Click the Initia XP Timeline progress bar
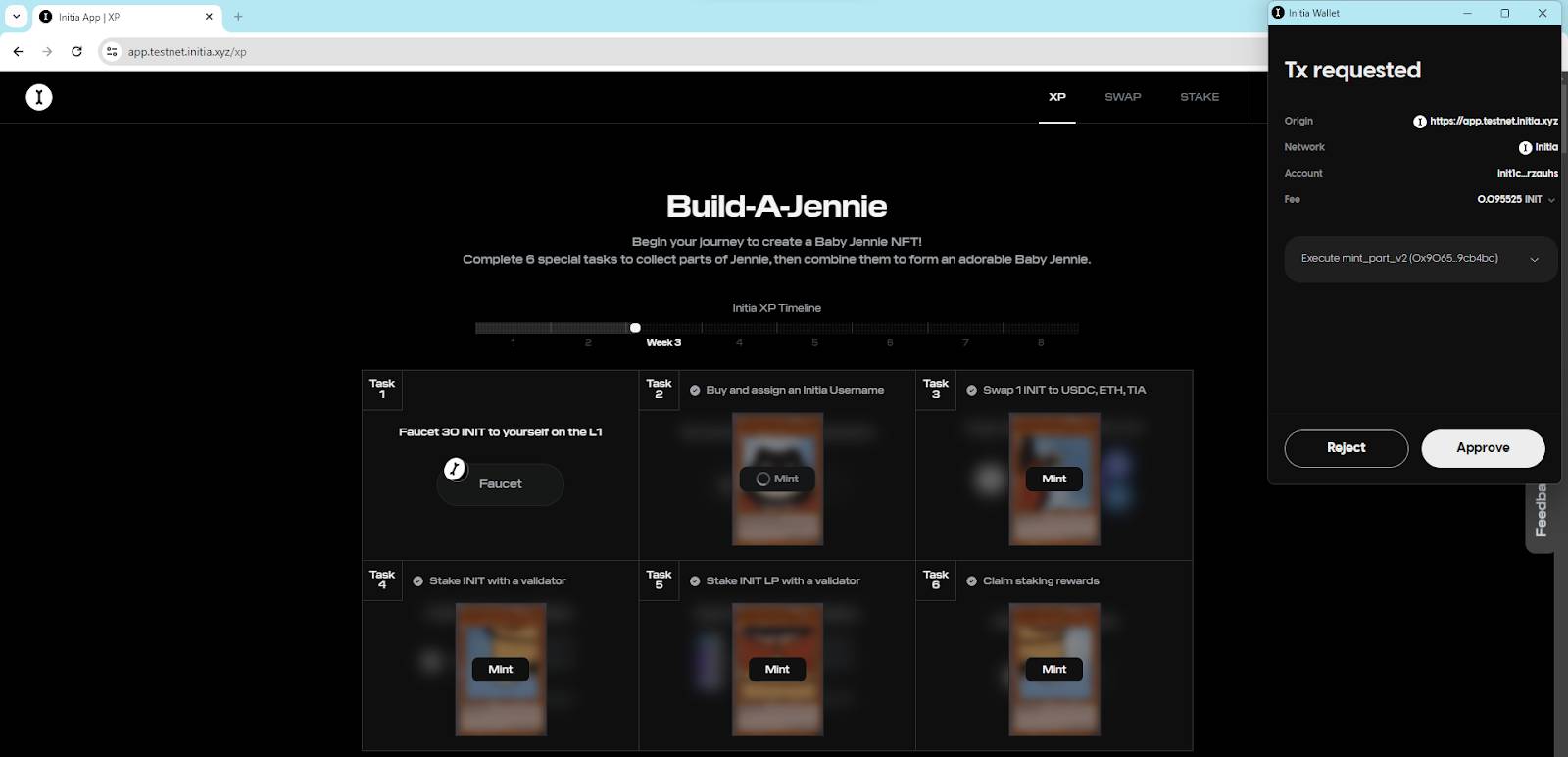 point(777,328)
